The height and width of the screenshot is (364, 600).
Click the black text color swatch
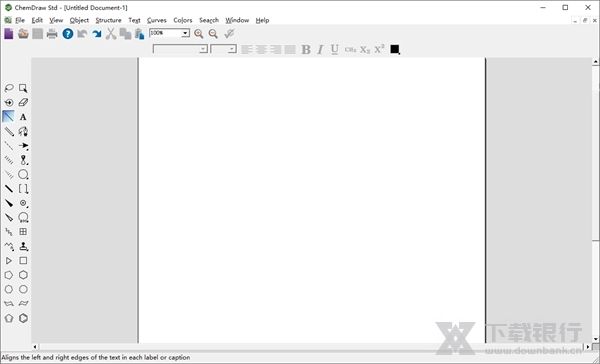coord(395,49)
